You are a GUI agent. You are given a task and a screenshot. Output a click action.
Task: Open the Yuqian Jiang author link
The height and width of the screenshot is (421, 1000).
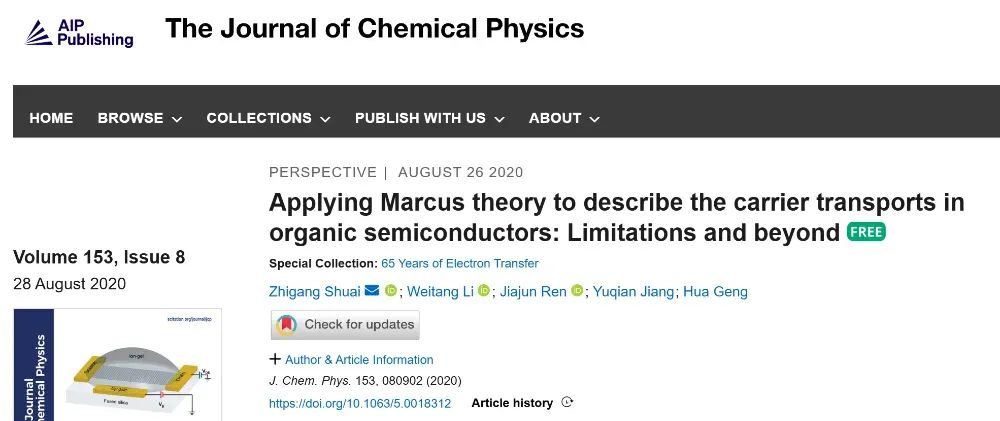(633, 292)
